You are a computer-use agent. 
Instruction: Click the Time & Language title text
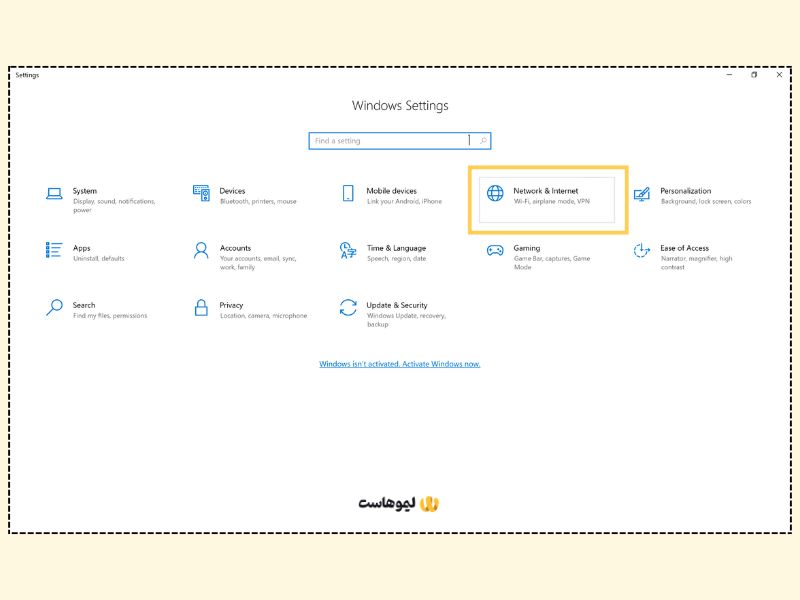click(396, 248)
